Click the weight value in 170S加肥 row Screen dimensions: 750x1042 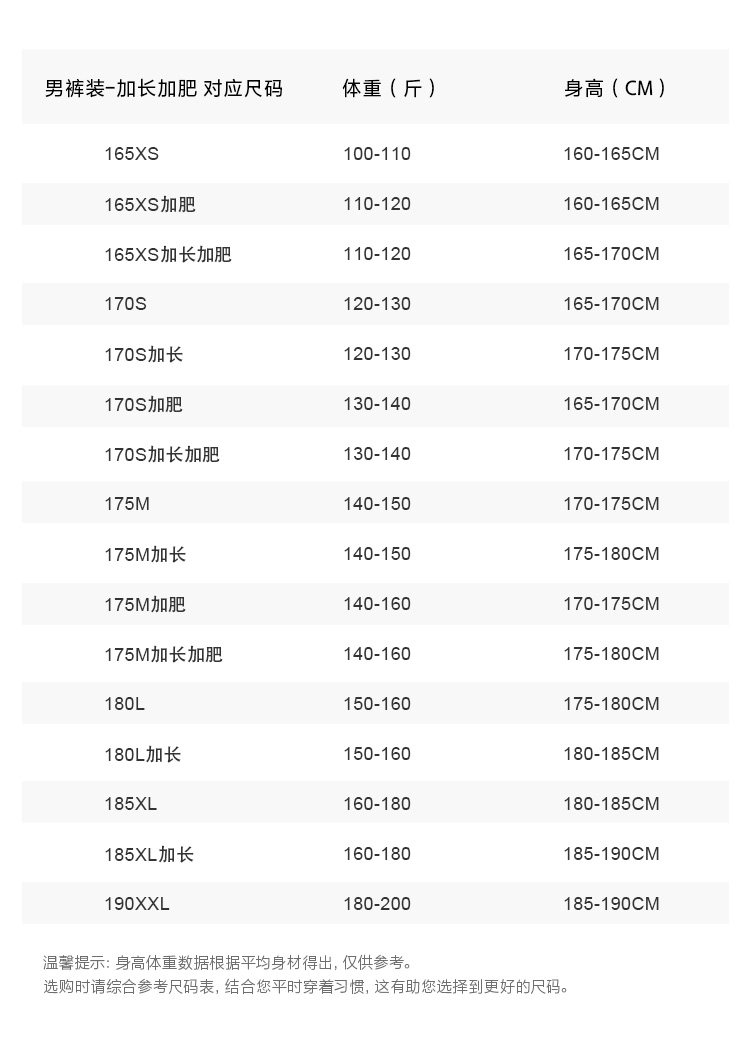377,404
